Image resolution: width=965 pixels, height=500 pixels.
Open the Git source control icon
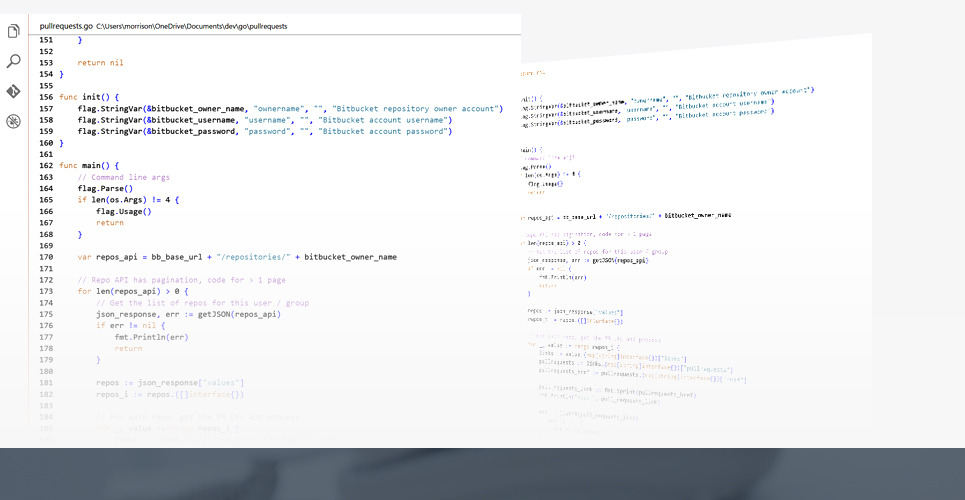coord(13,91)
